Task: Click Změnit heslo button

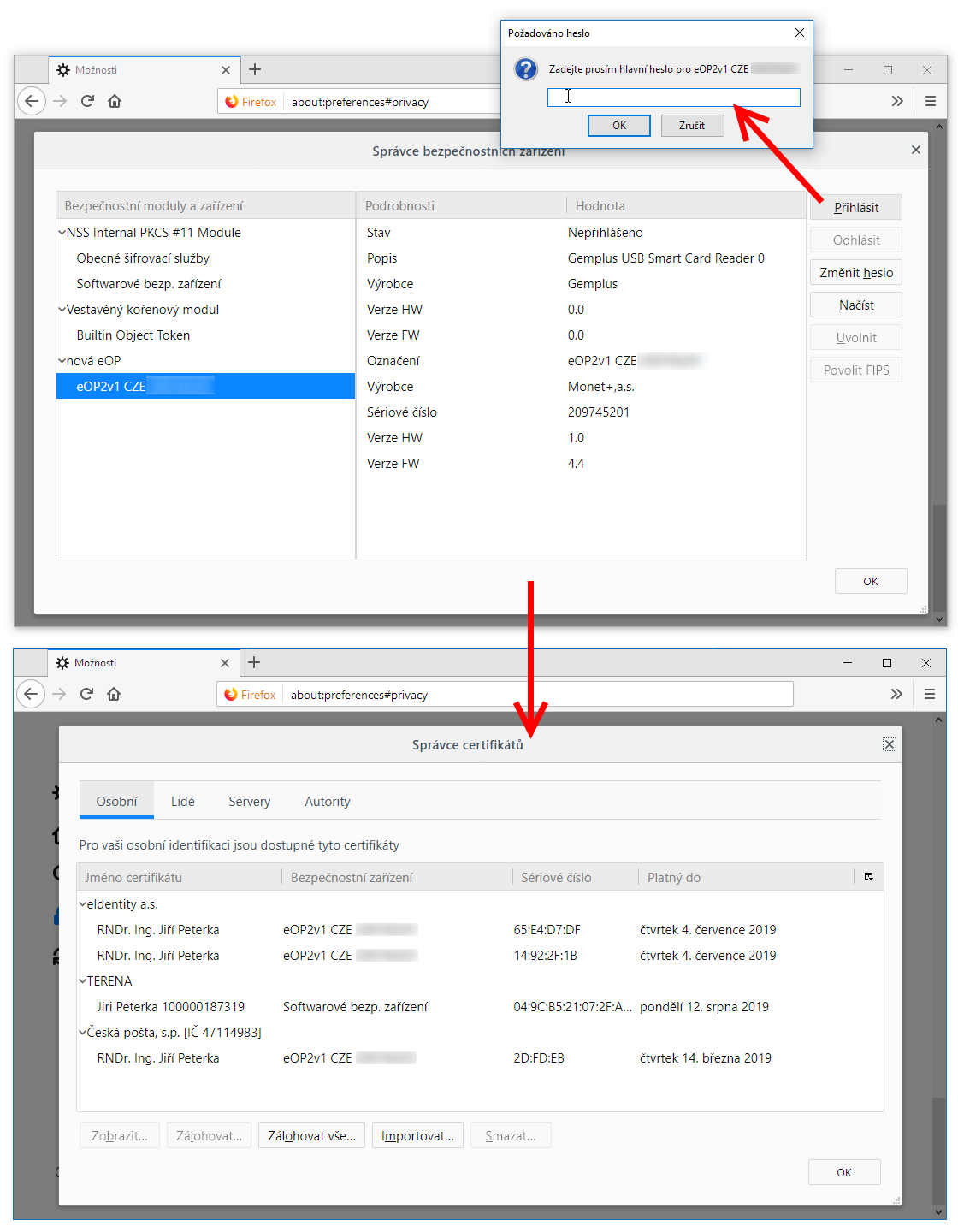Action: pos(856,272)
